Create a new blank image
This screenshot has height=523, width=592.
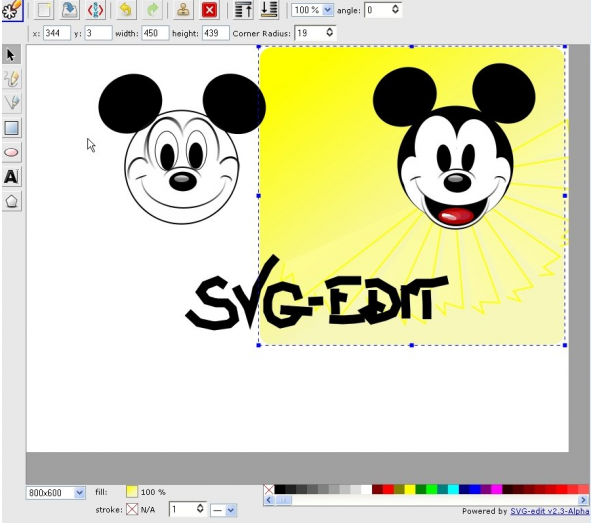[x=44, y=10]
